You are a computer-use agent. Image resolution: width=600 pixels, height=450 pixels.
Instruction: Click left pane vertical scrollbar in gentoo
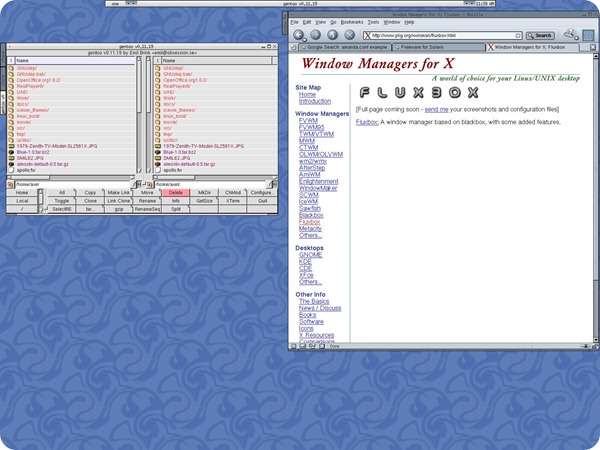(139, 115)
